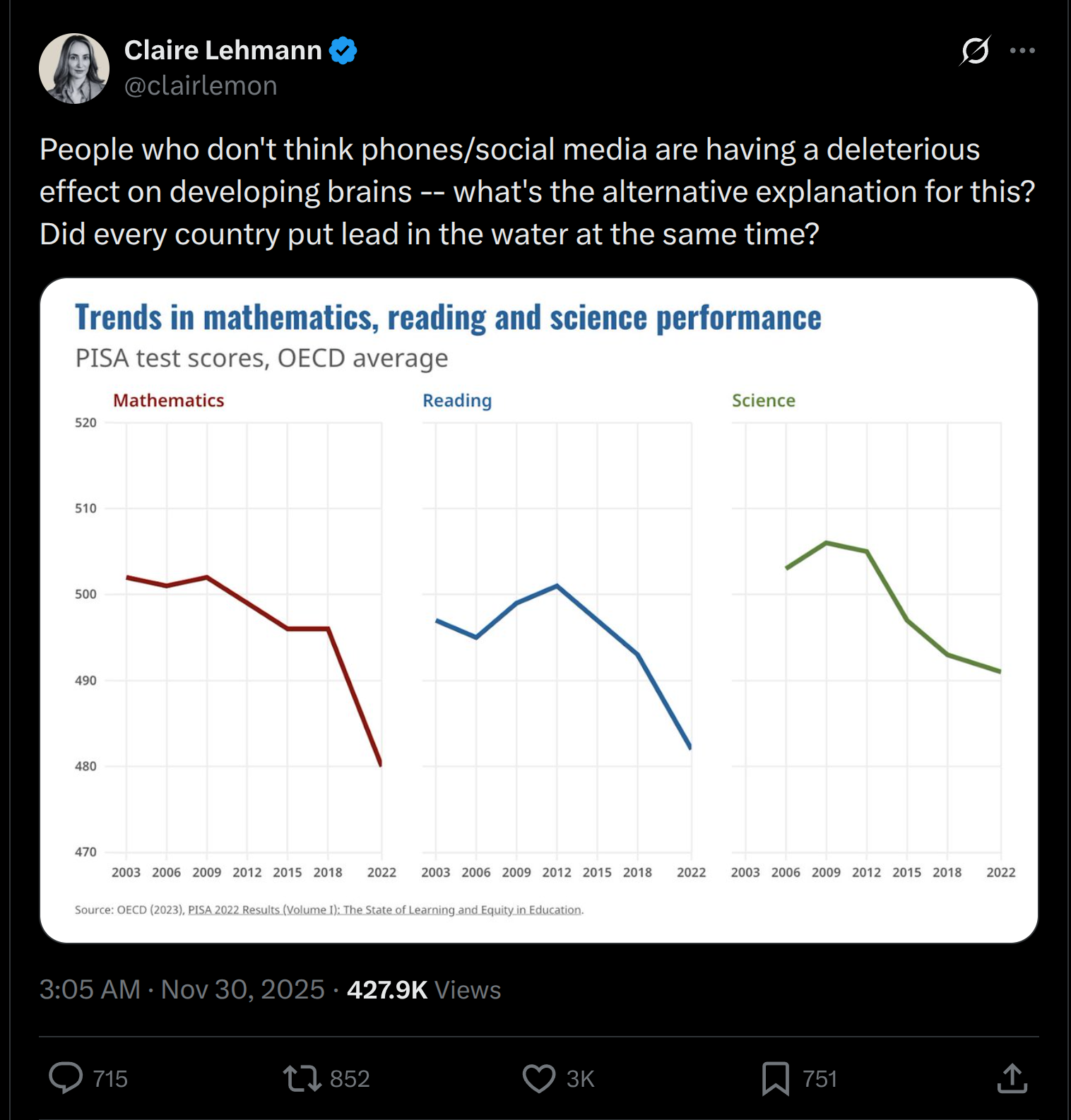This screenshot has width=1071, height=1120.
Task: Click the Grok slashed-circle icon
Action: [975, 51]
